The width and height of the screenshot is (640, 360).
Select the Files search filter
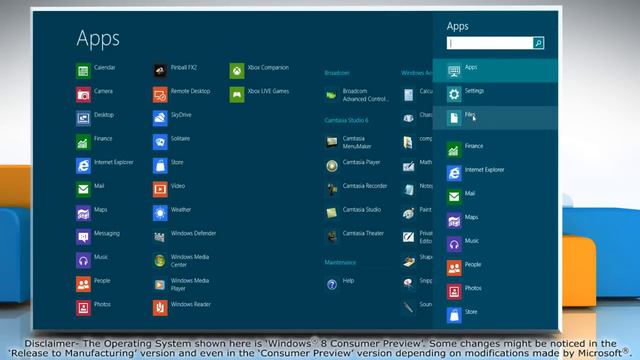point(495,118)
